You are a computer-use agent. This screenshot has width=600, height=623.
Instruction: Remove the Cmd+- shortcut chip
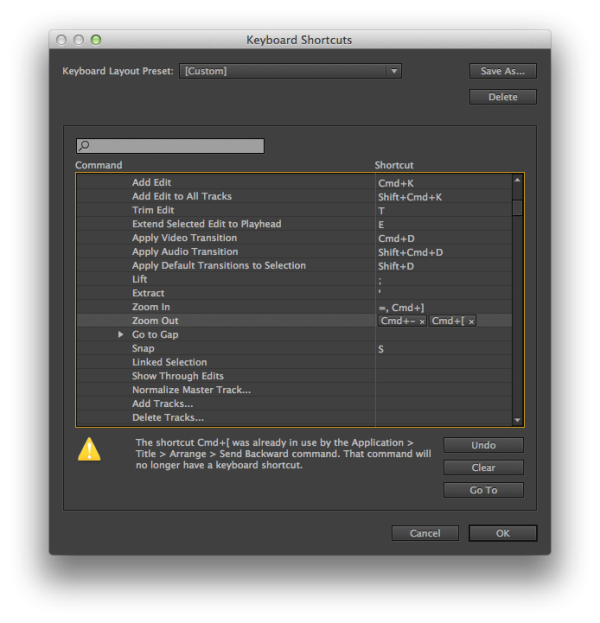(x=422, y=321)
